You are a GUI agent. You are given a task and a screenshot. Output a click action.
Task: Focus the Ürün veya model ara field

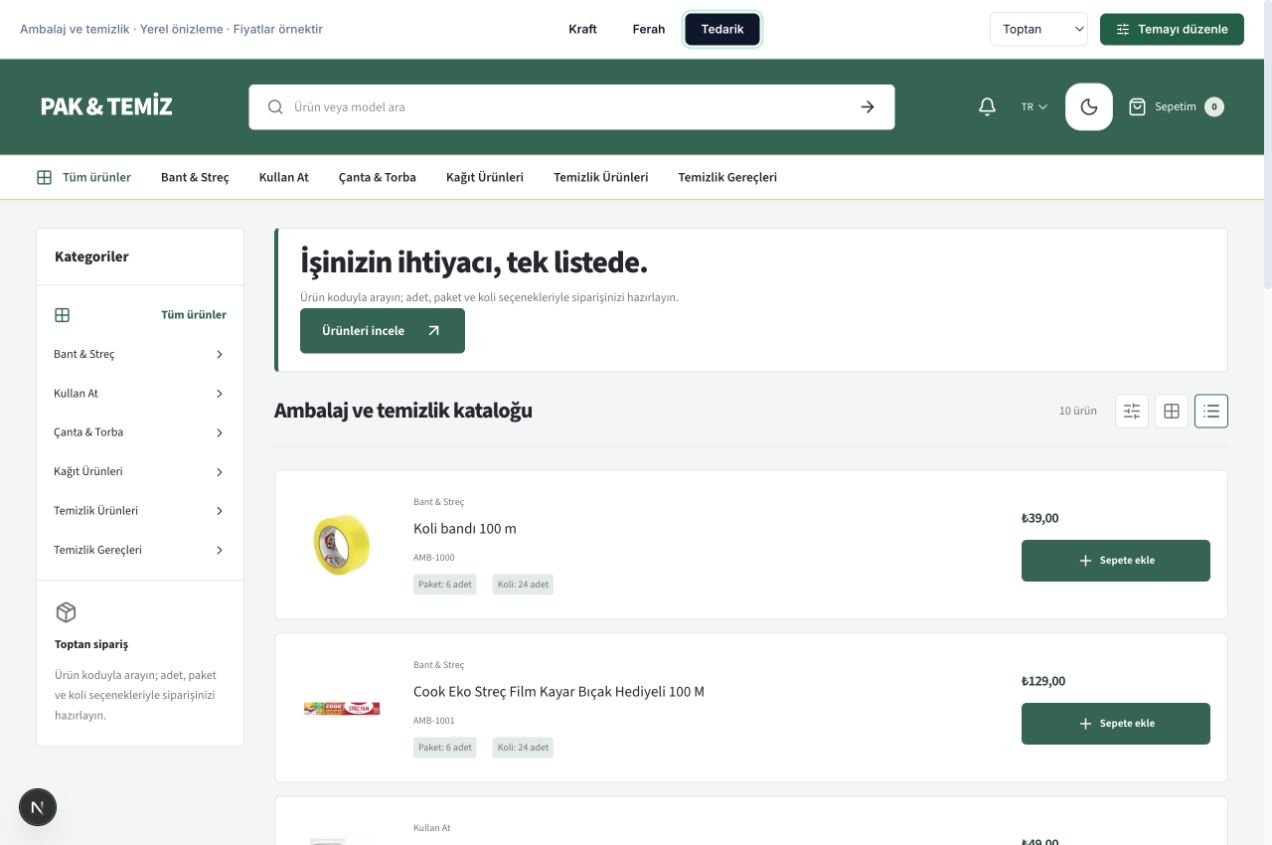(x=572, y=107)
